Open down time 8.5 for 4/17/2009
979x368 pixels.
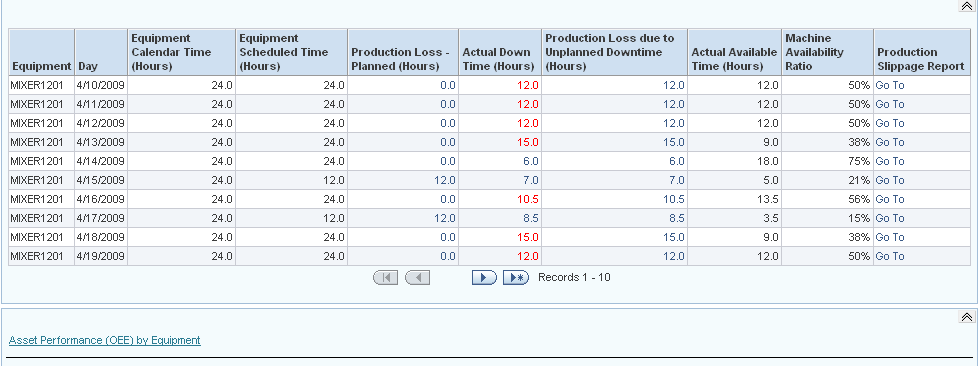[x=531, y=219]
